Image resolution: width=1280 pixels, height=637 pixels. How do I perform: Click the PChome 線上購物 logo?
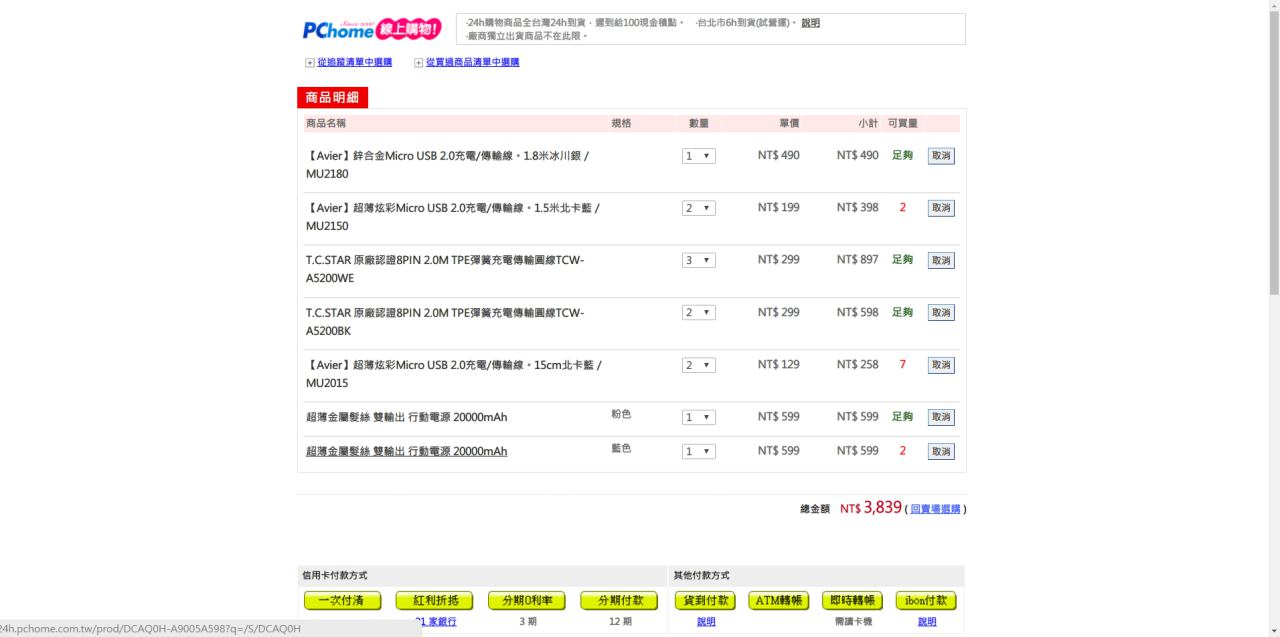click(372, 29)
